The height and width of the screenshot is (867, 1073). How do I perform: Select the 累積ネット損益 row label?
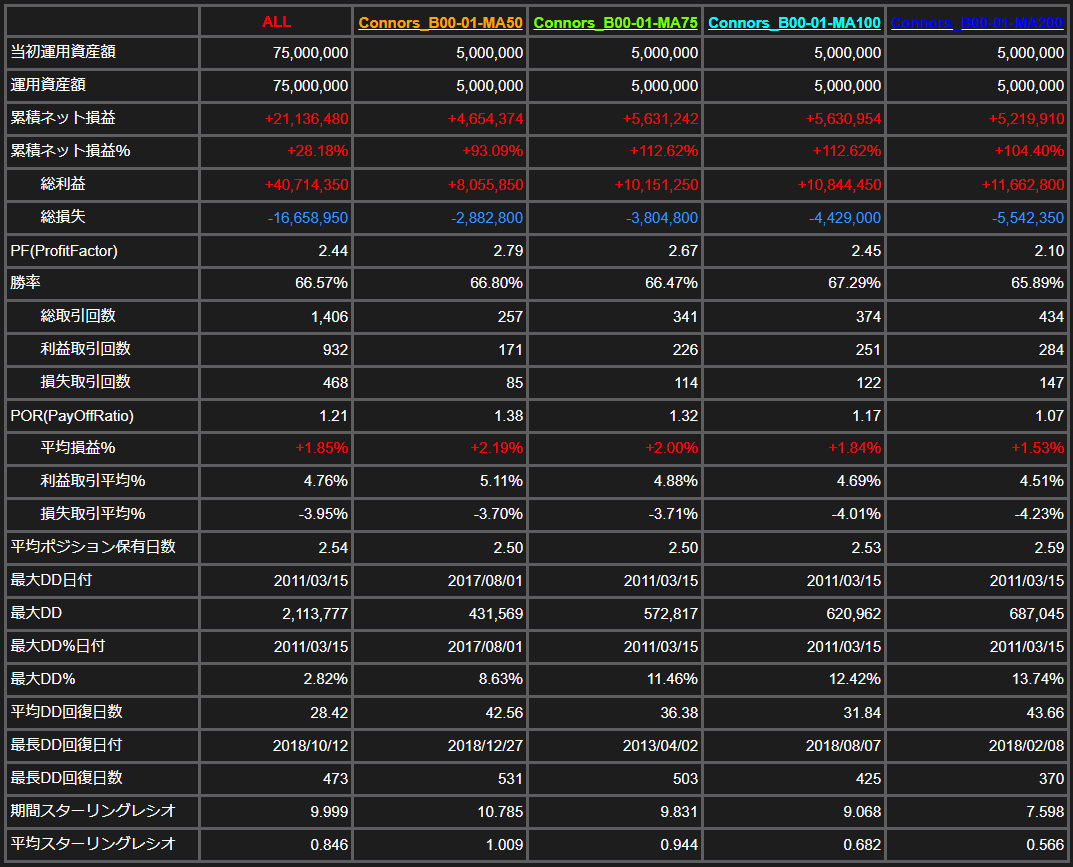point(63,118)
